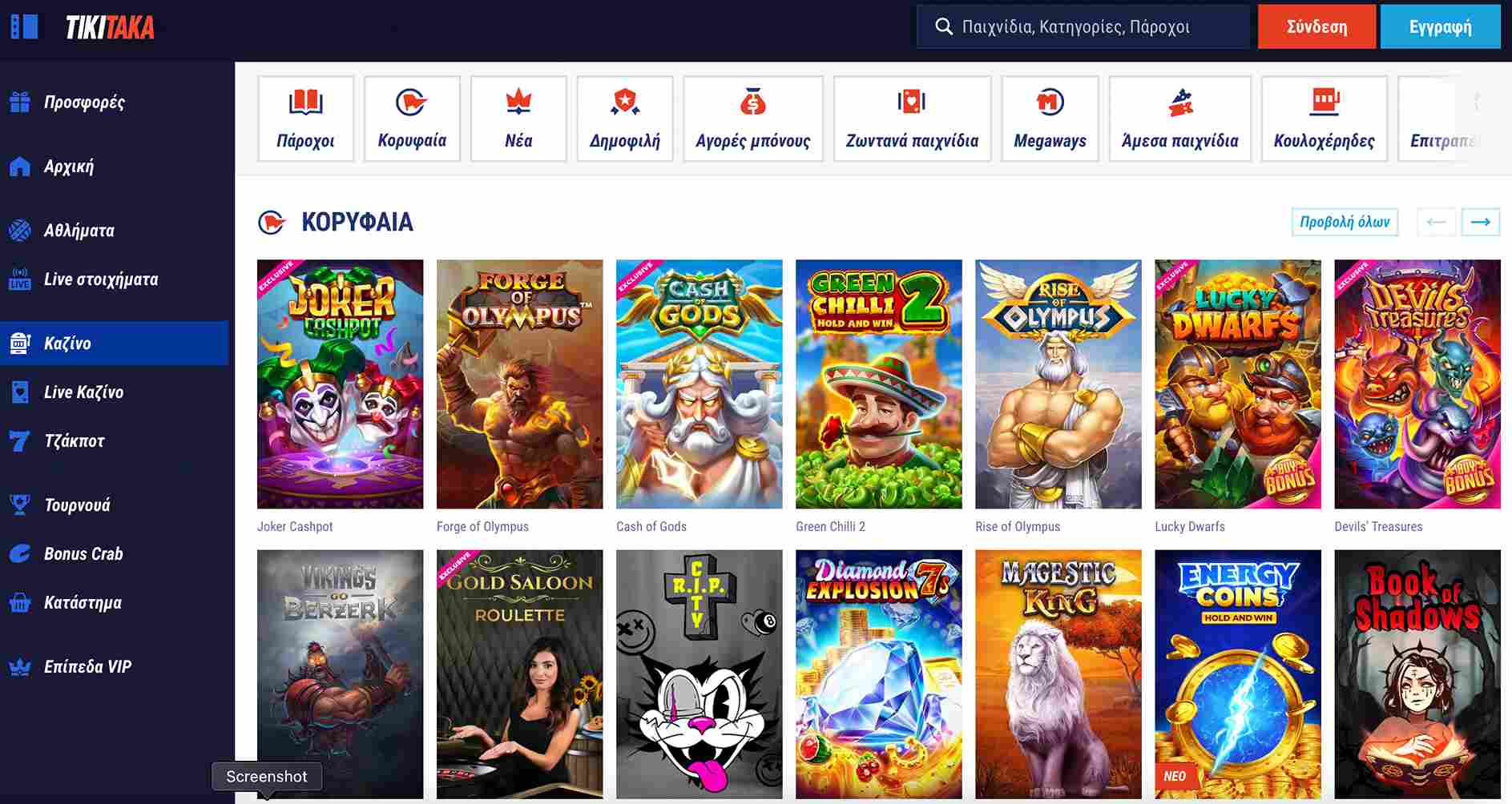This screenshot has height=804, width=1512.
Task: Open the Bonus Crab icon
Action: 20,554
